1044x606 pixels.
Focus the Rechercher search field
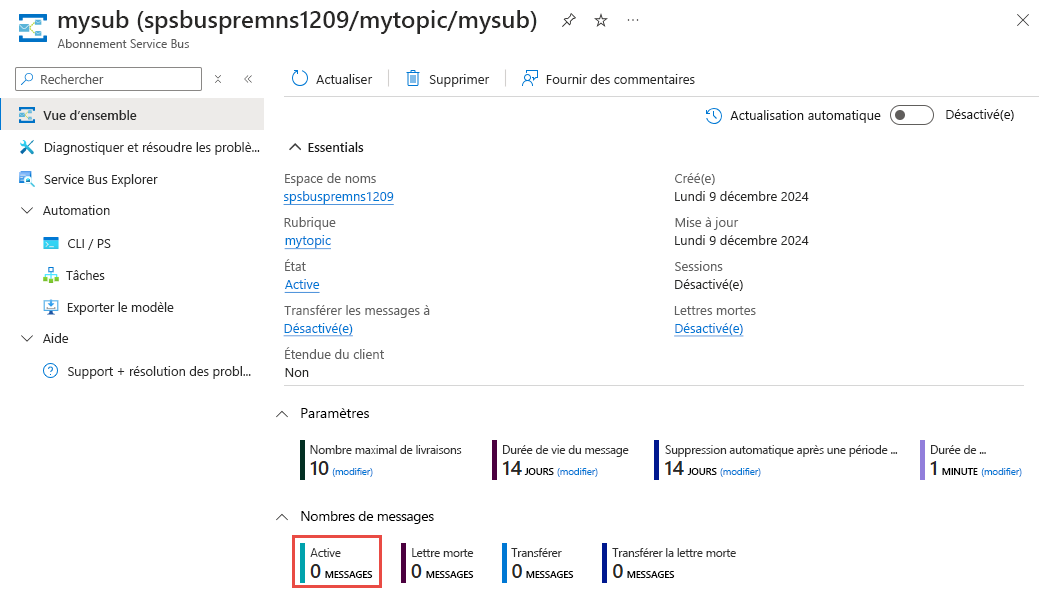tap(109, 79)
